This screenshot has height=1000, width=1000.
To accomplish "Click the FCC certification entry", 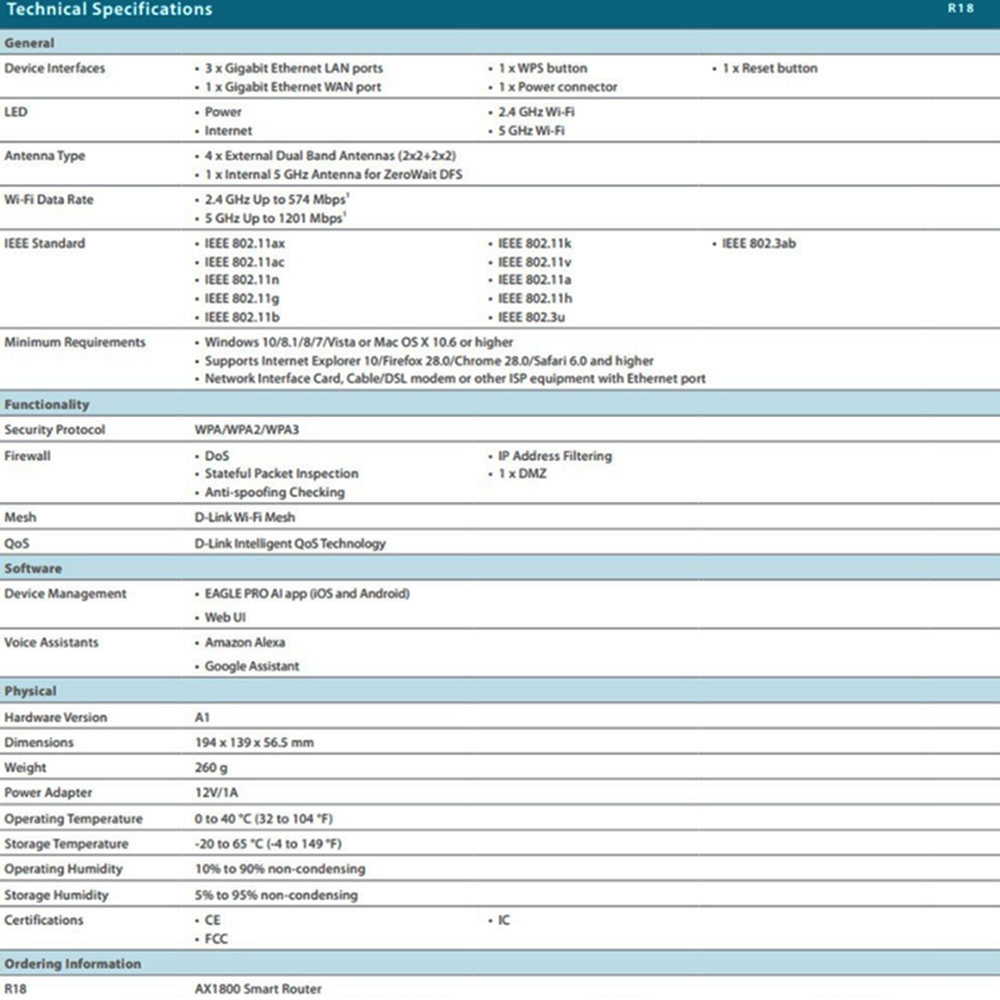I will coord(216,939).
